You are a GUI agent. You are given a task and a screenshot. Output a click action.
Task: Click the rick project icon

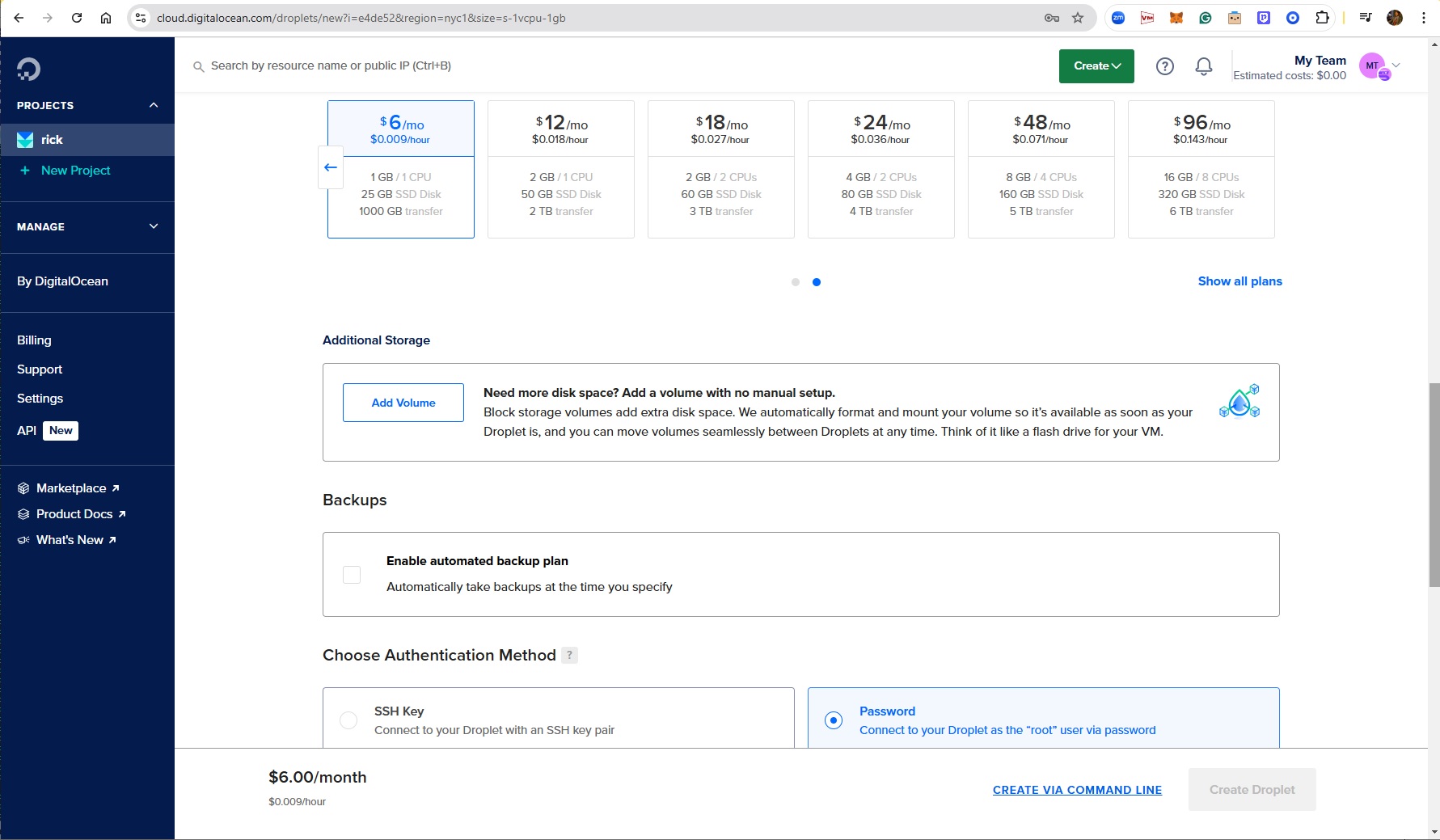[25, 140]
